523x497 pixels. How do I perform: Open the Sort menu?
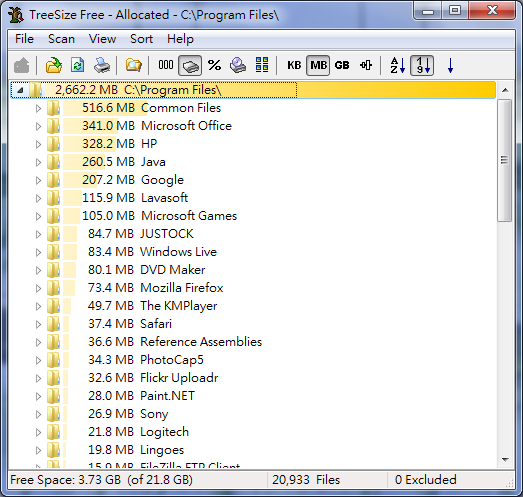click(141, 39)
